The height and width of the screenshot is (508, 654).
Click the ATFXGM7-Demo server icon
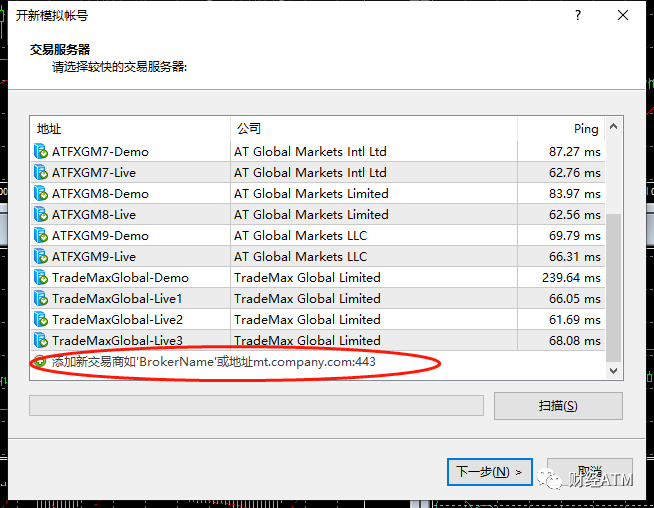tap(41, 151)
